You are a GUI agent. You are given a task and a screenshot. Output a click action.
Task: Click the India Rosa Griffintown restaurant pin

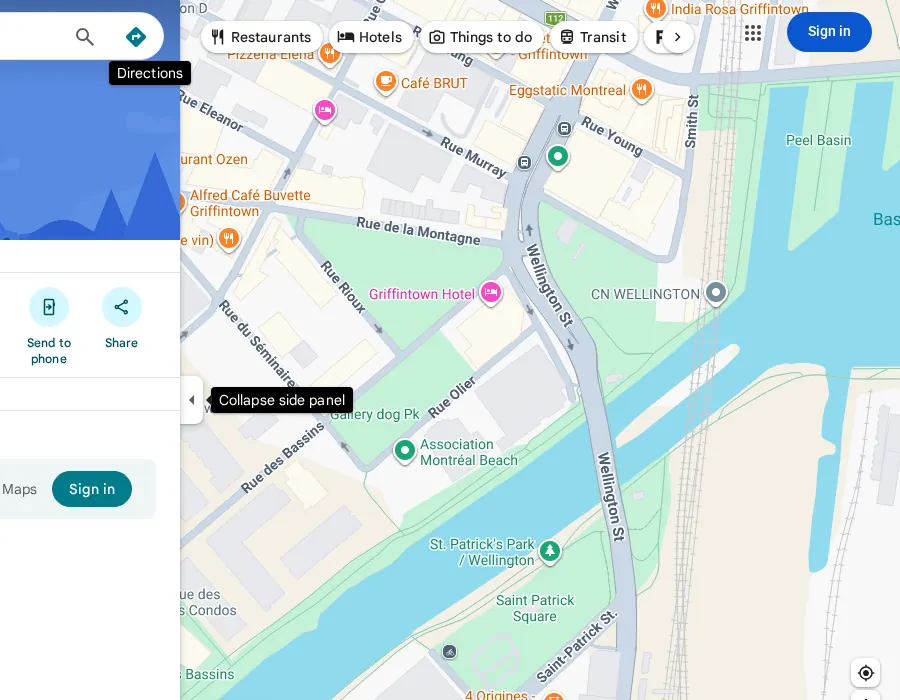pos(655,9)
